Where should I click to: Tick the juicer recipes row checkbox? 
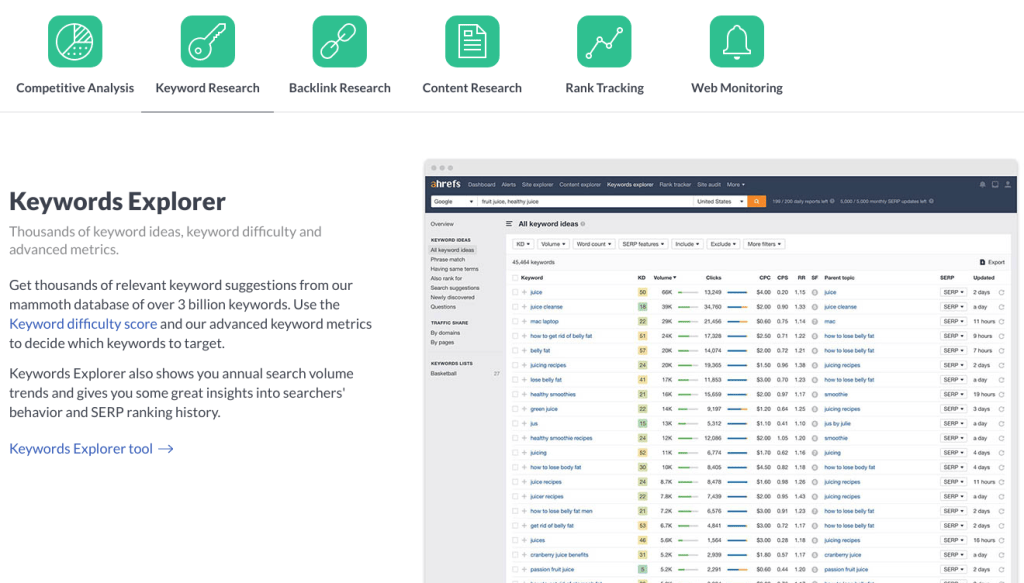515,497
